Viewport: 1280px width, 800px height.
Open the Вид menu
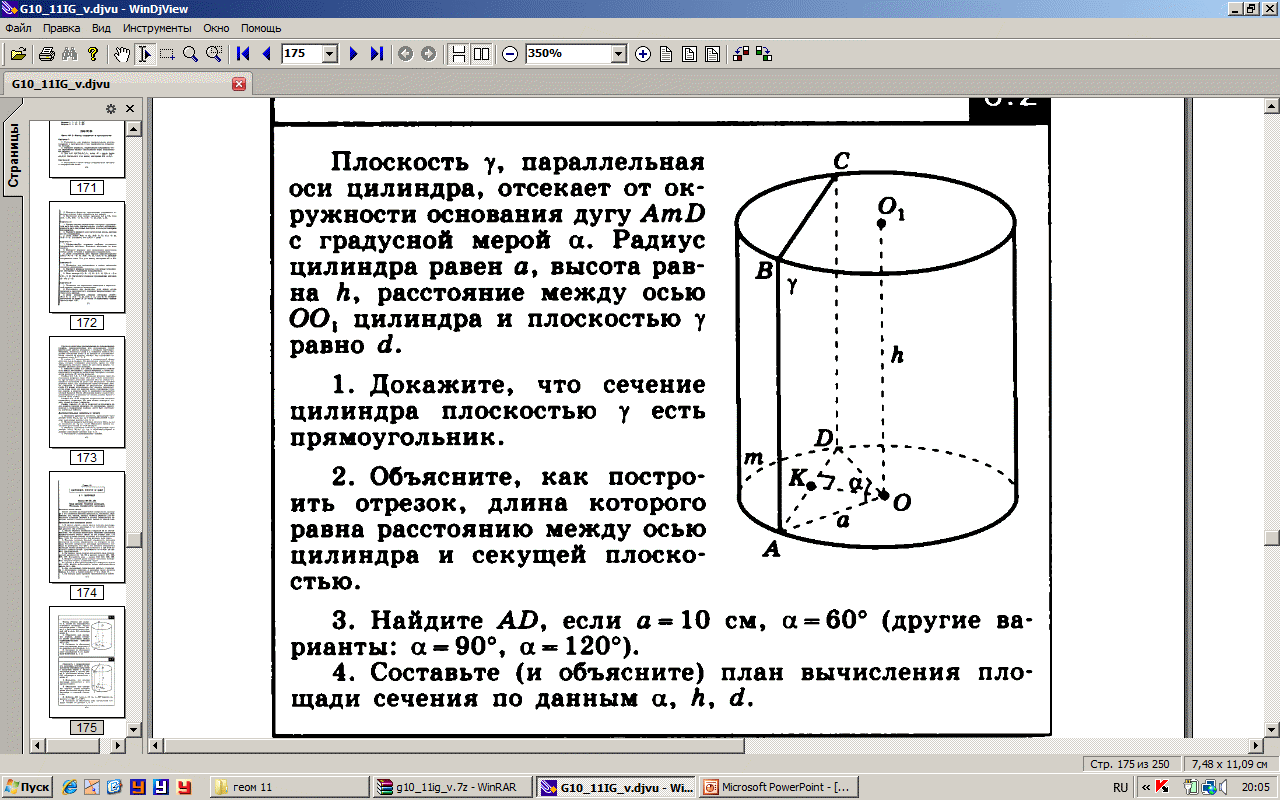click(x=101, y=28)
